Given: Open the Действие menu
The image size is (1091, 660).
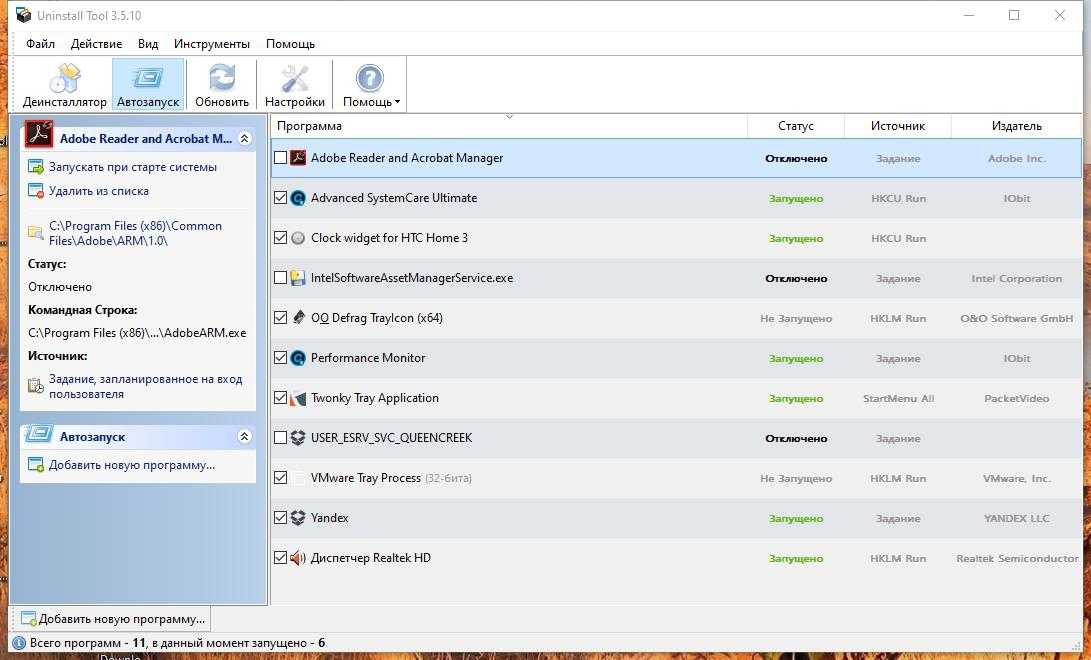Looking at the screenshot, I should [96, 44].
